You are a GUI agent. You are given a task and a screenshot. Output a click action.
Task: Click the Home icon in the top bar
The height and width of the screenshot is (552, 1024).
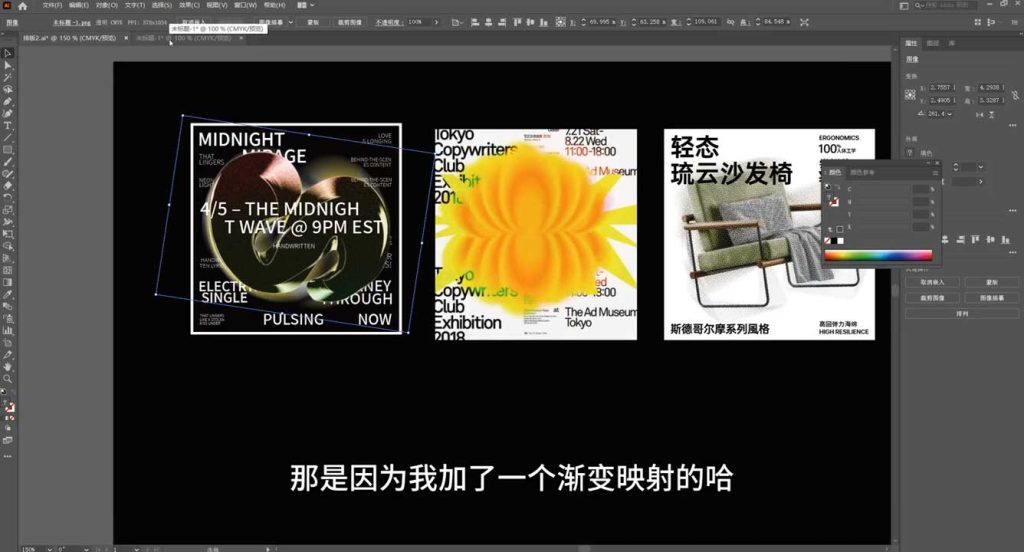[23, 5]
